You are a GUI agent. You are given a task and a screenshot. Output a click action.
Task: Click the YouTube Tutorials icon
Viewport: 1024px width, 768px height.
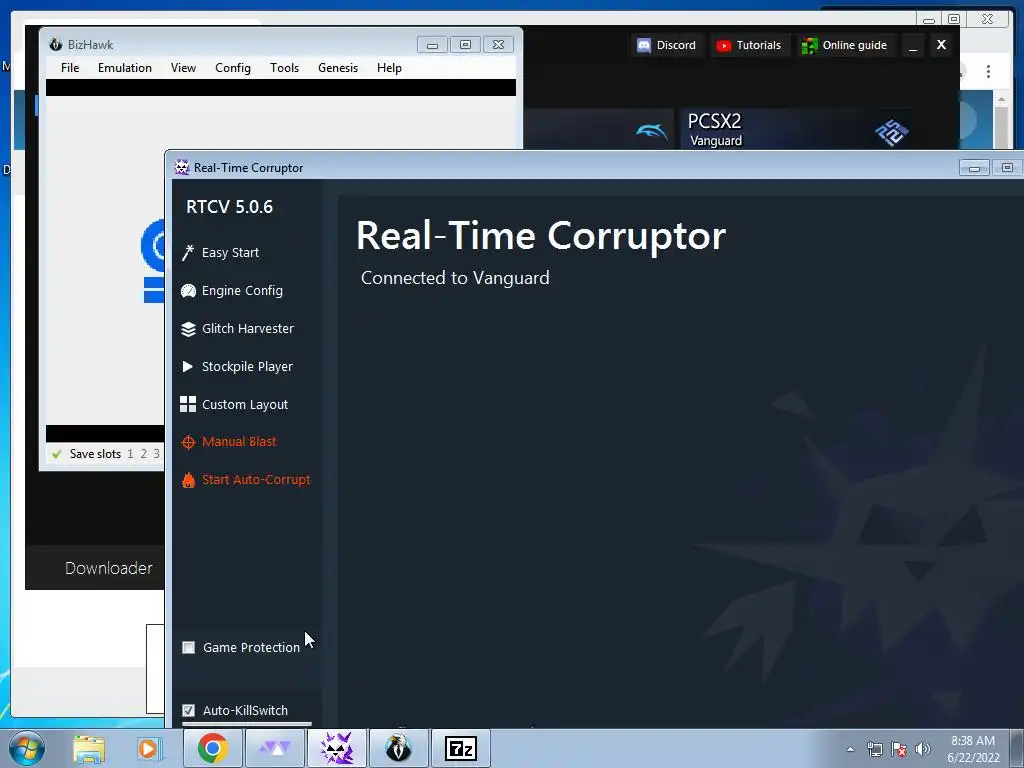(723, 45)
